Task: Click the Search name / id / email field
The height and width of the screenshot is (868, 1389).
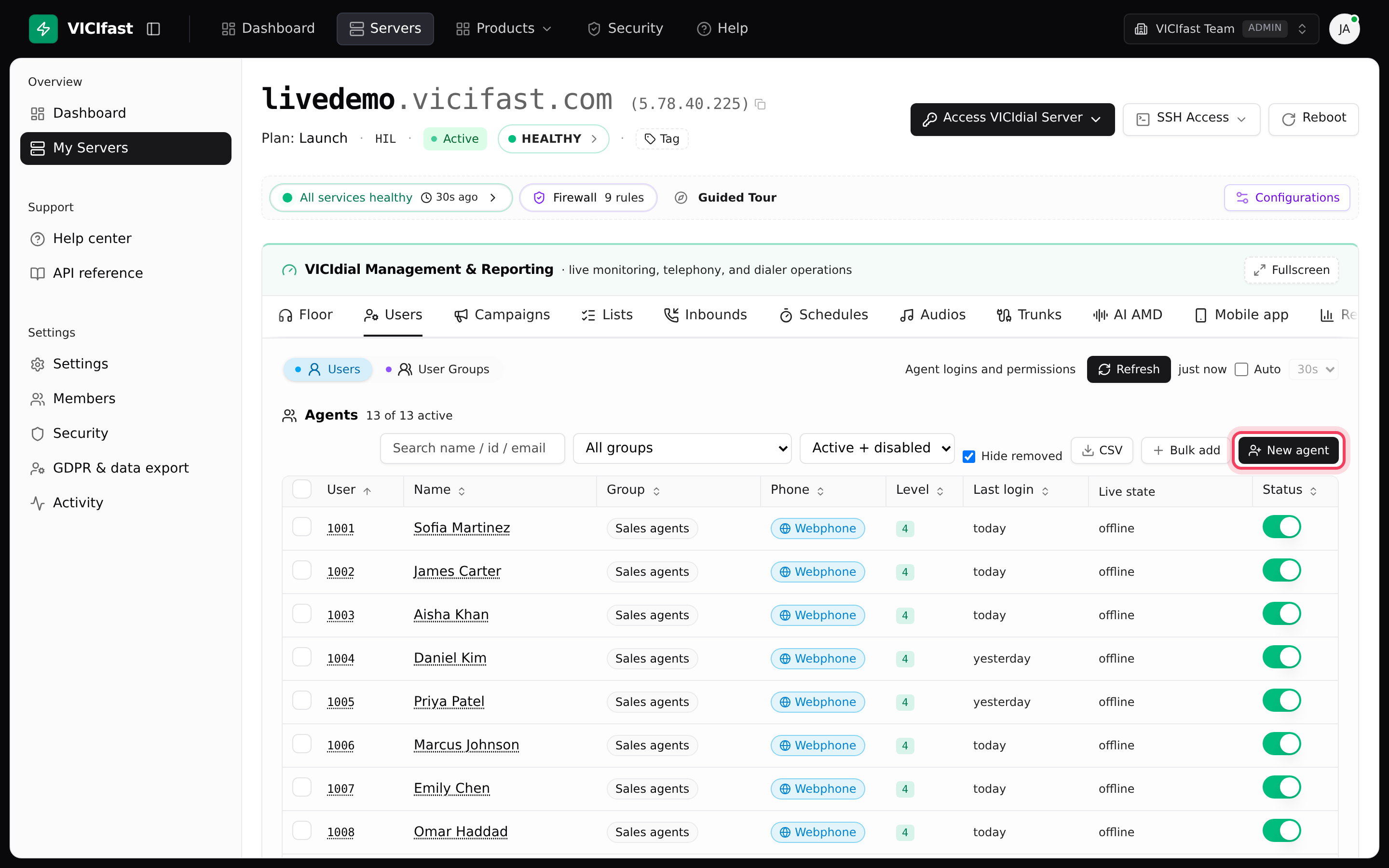Action: click(472, 448)
